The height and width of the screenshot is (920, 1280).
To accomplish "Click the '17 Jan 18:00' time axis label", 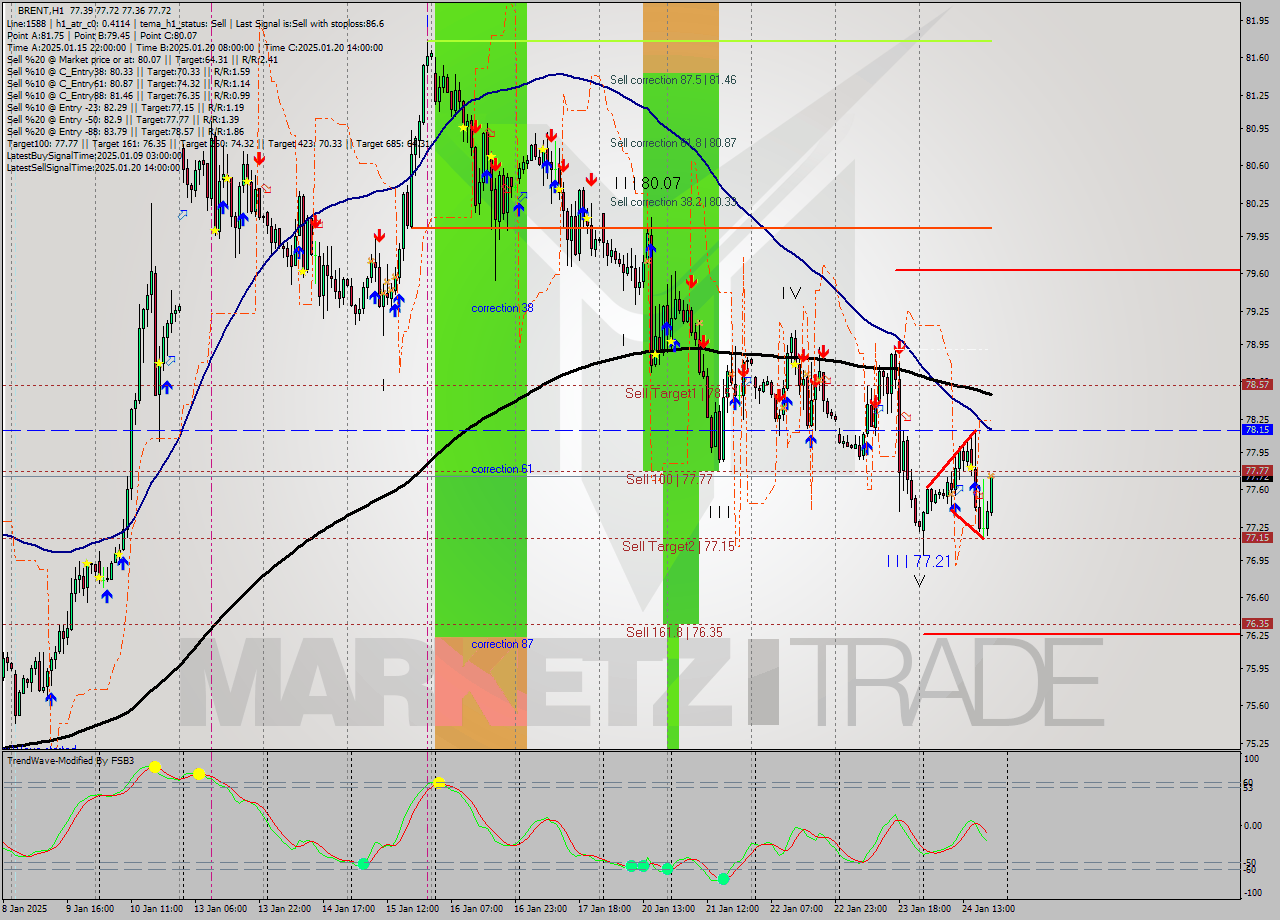I will tap(604, 909).
